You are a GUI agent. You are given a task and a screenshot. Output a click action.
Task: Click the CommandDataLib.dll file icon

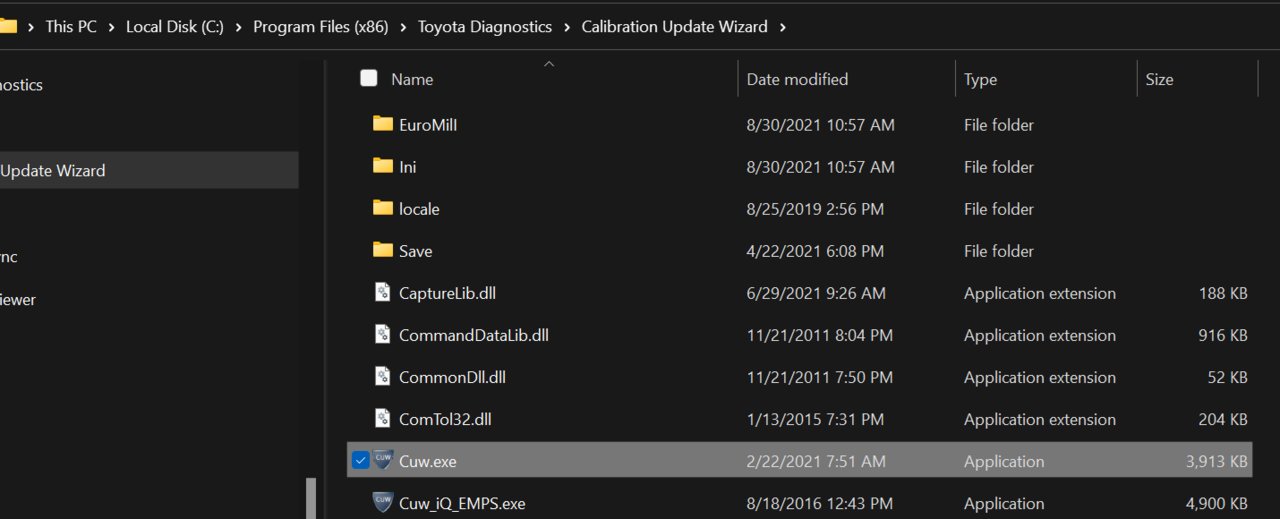pyautogui.click(x=382, y=334)
